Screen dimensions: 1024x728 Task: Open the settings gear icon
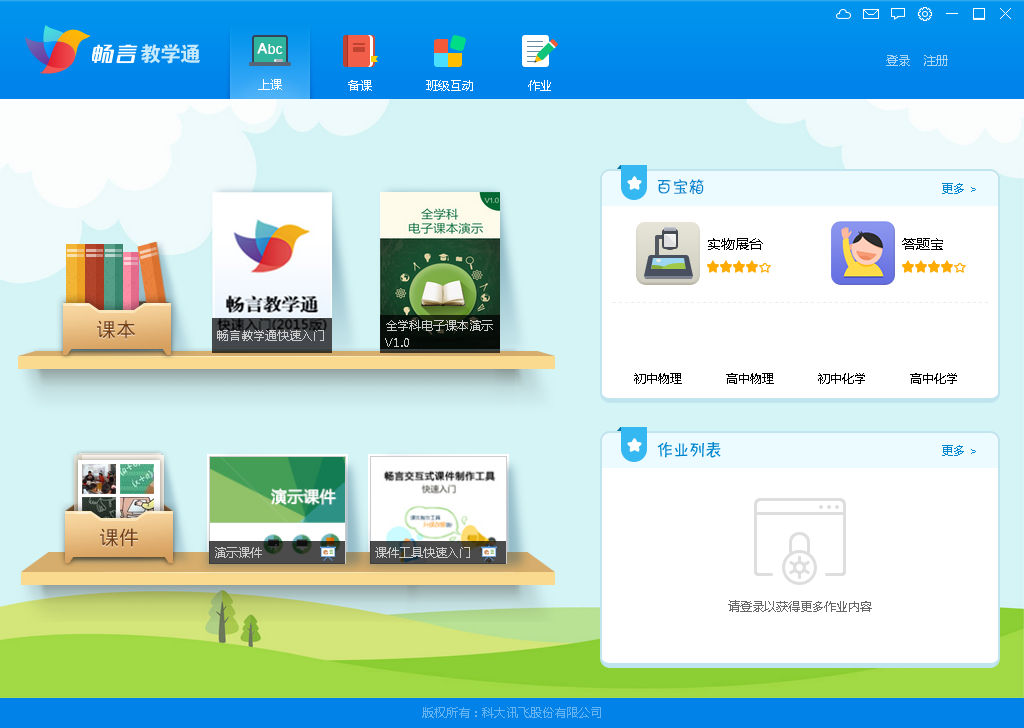[x=925, y=14]
